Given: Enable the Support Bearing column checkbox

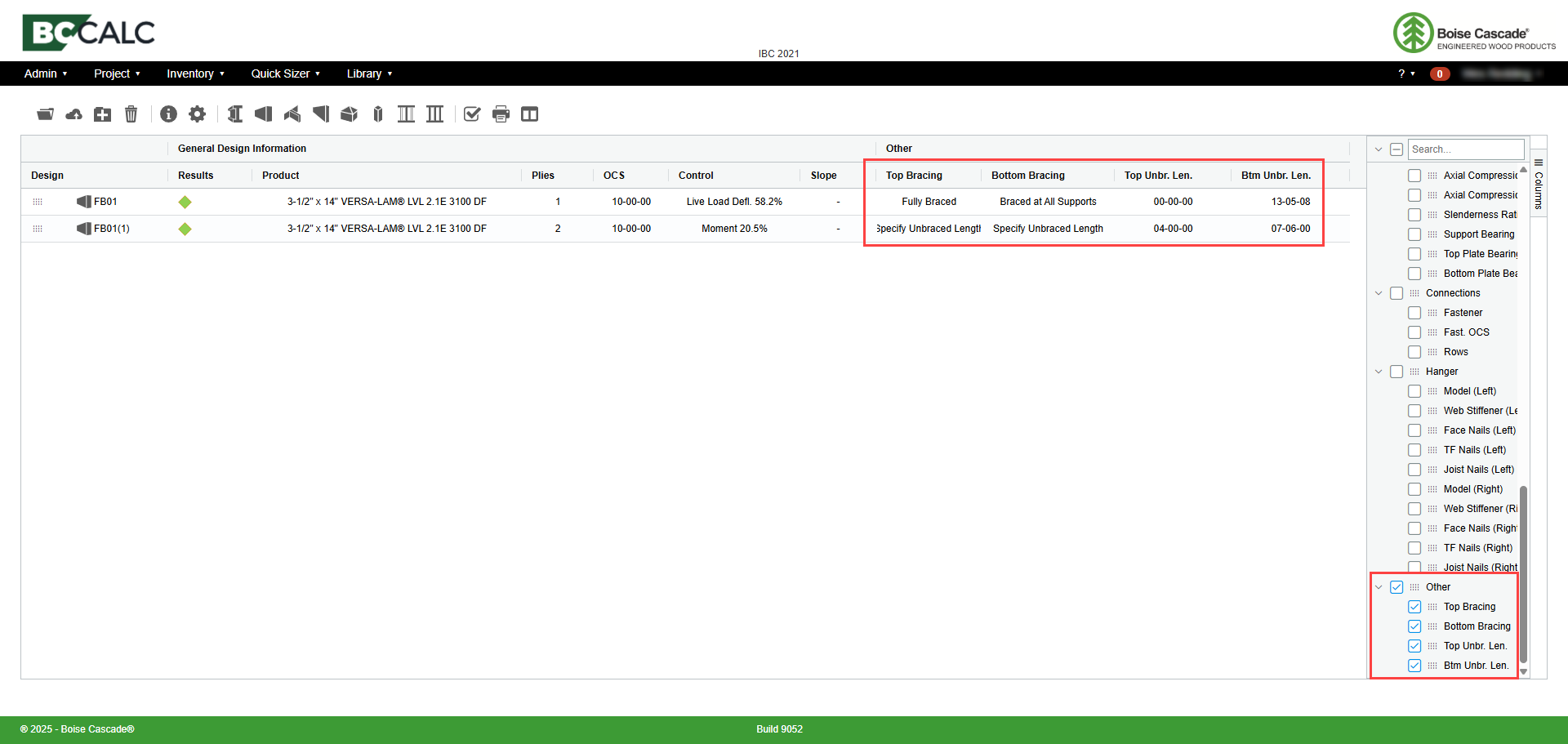Looking at the screenshot, I should coord(1414,234).
